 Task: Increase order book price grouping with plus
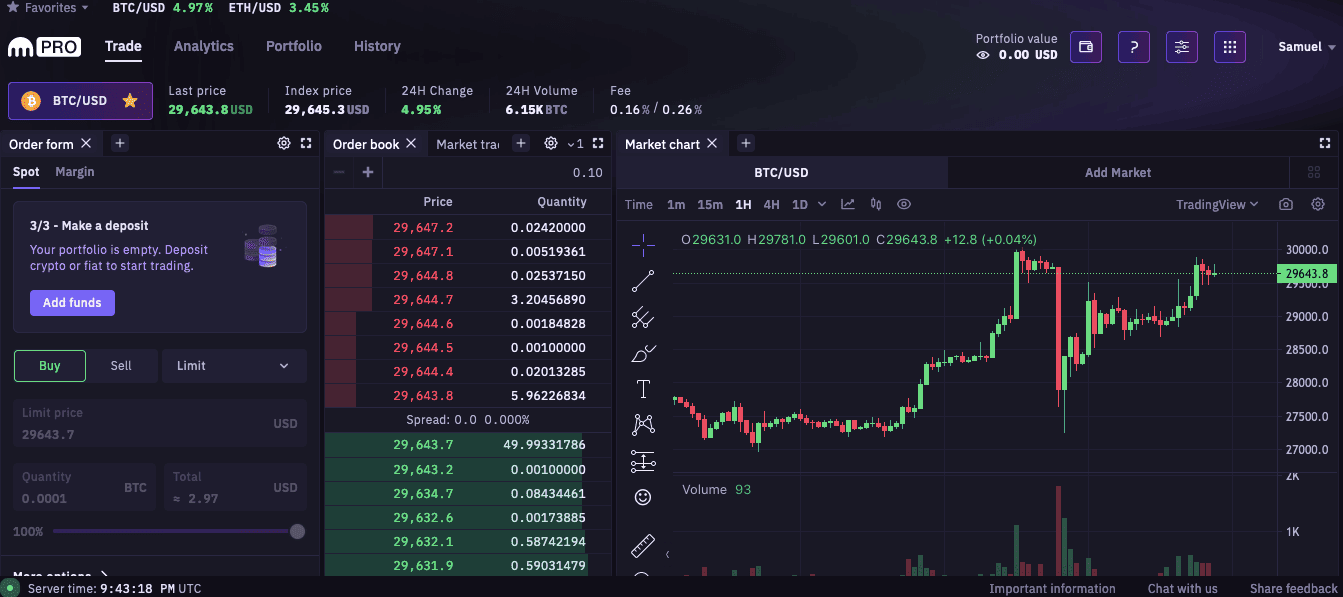coord(368,172)
